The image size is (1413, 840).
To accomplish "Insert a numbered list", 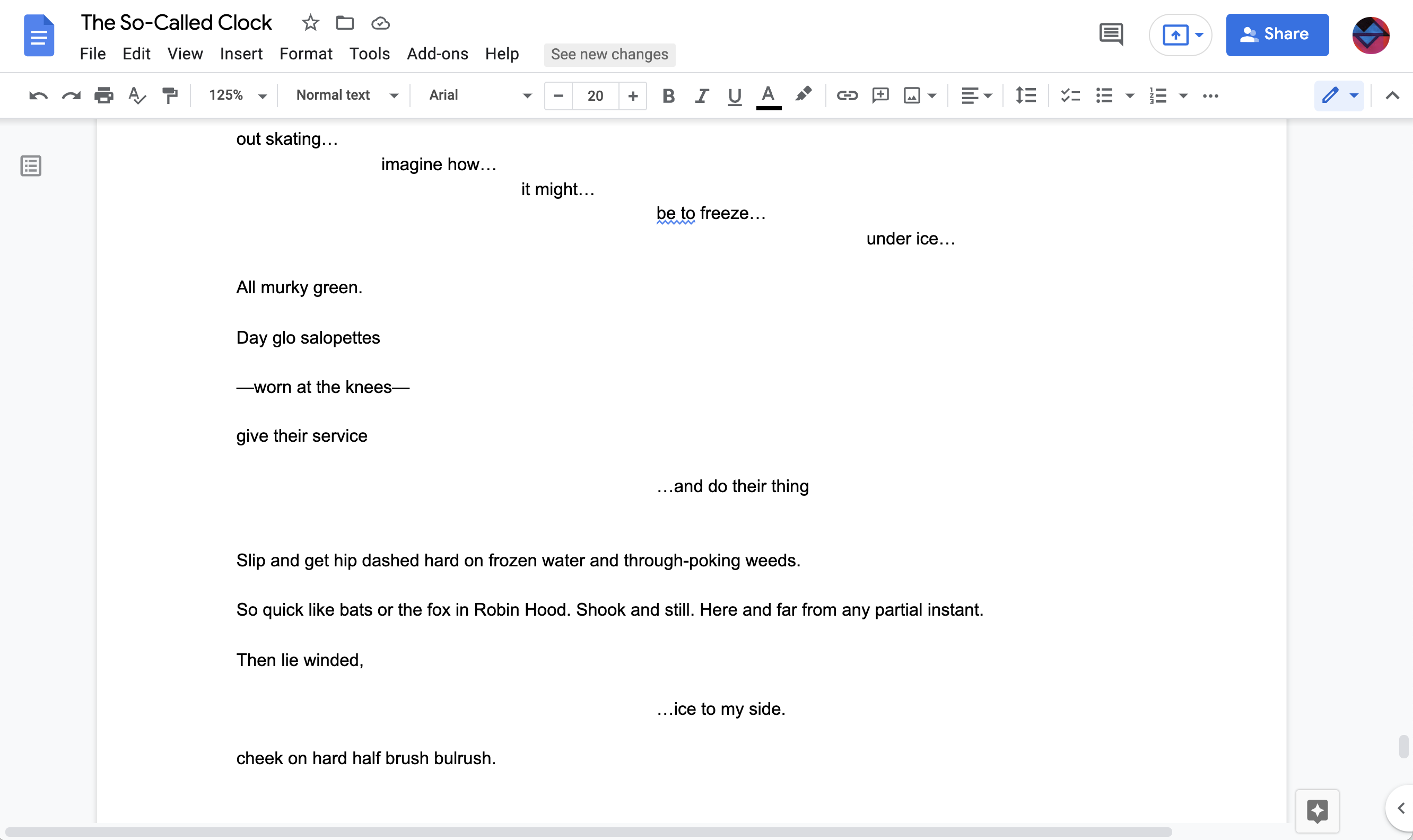I will tap(1158, 95).
